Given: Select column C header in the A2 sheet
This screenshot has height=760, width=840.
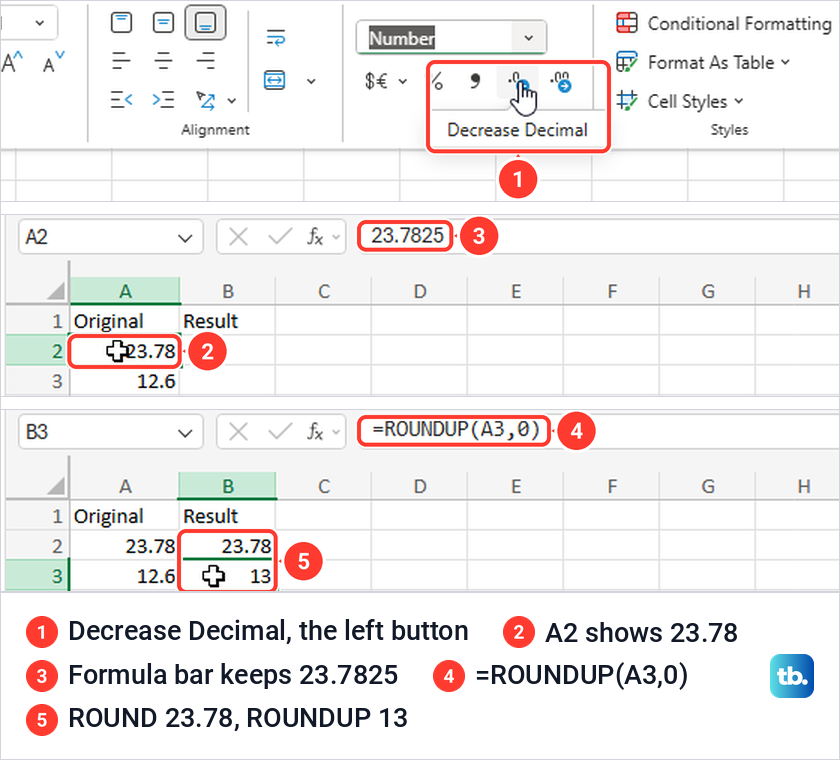Looking at the screenshot, I should coord(324,291).
